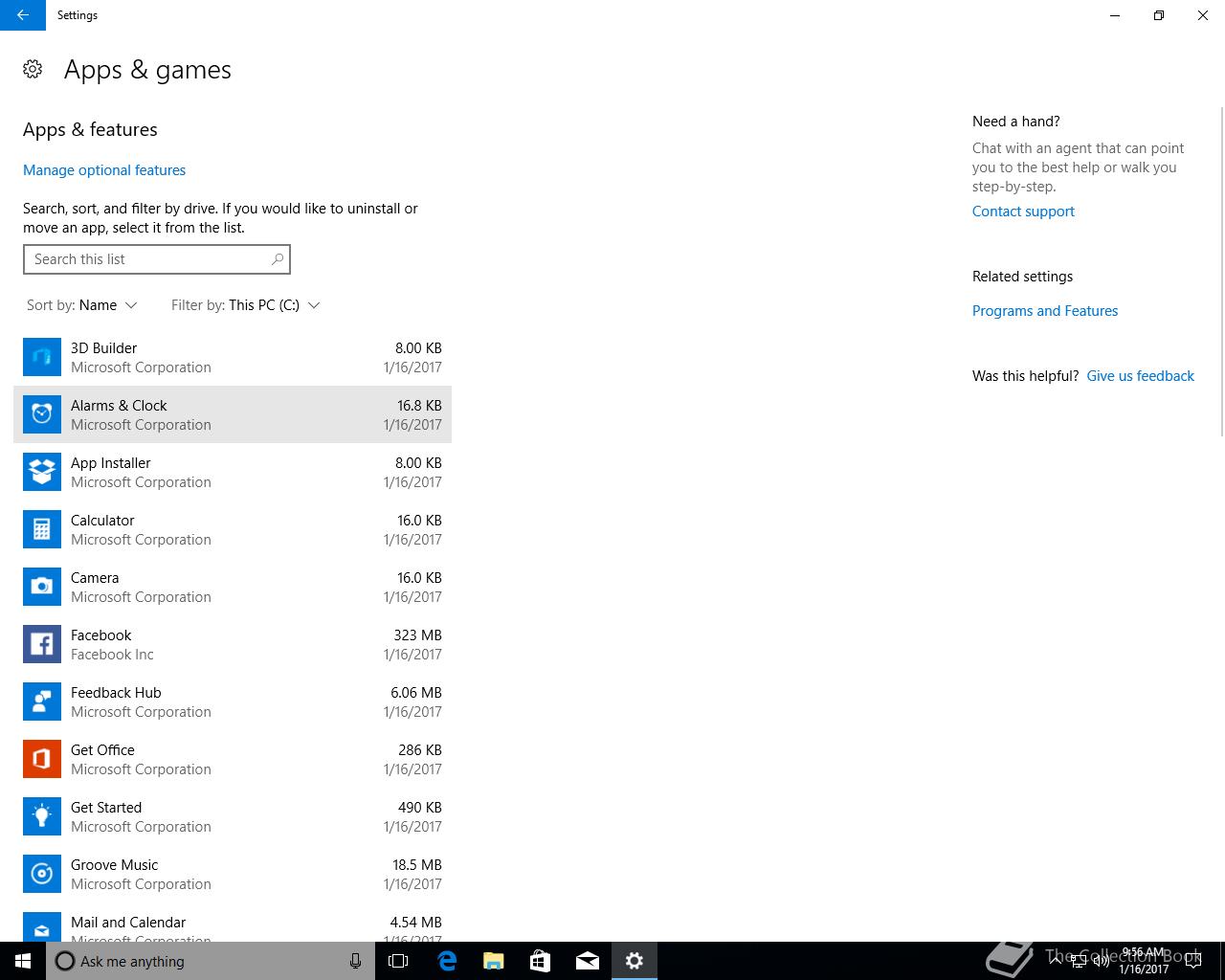
Task: Open the Store from the taskbar
Action: click(541, 961)
